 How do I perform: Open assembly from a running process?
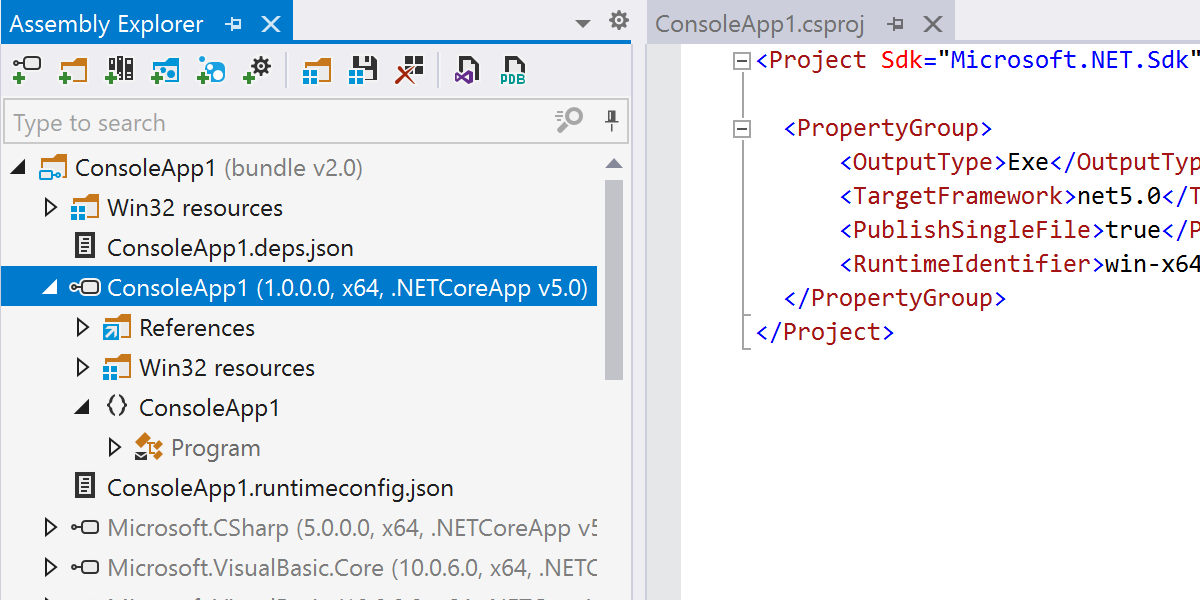tap(257, 70)
